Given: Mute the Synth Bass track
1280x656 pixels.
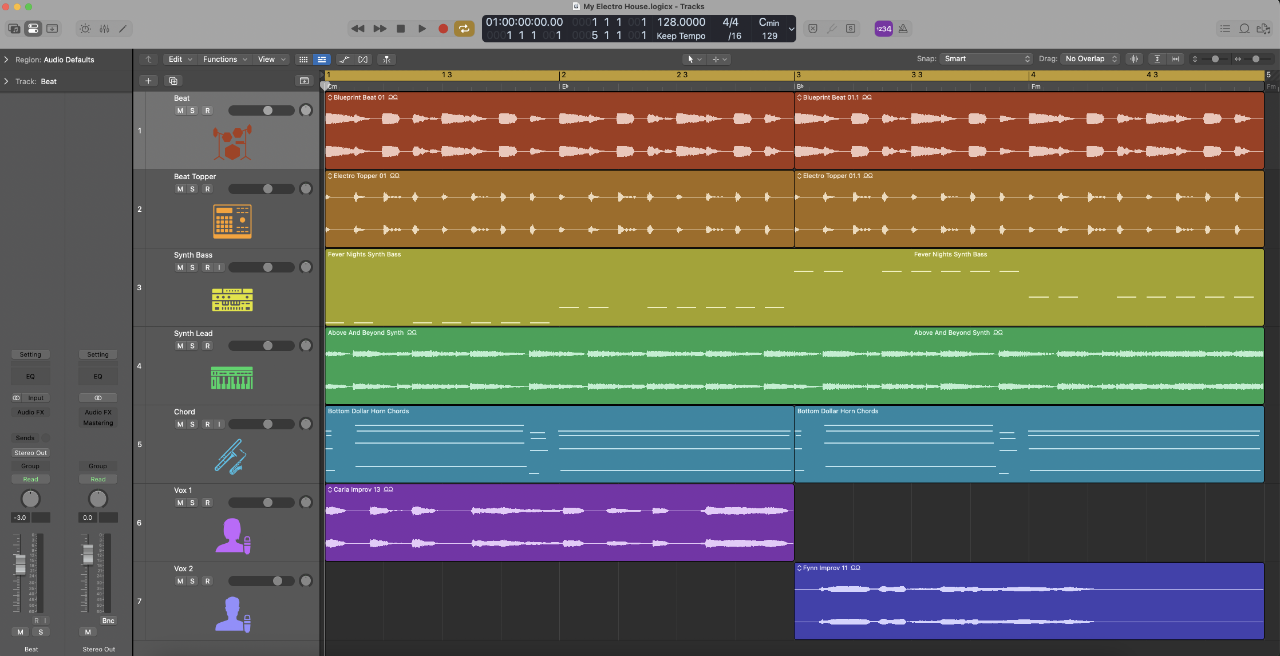Looking at the screenshot, I should coord(181,267).
